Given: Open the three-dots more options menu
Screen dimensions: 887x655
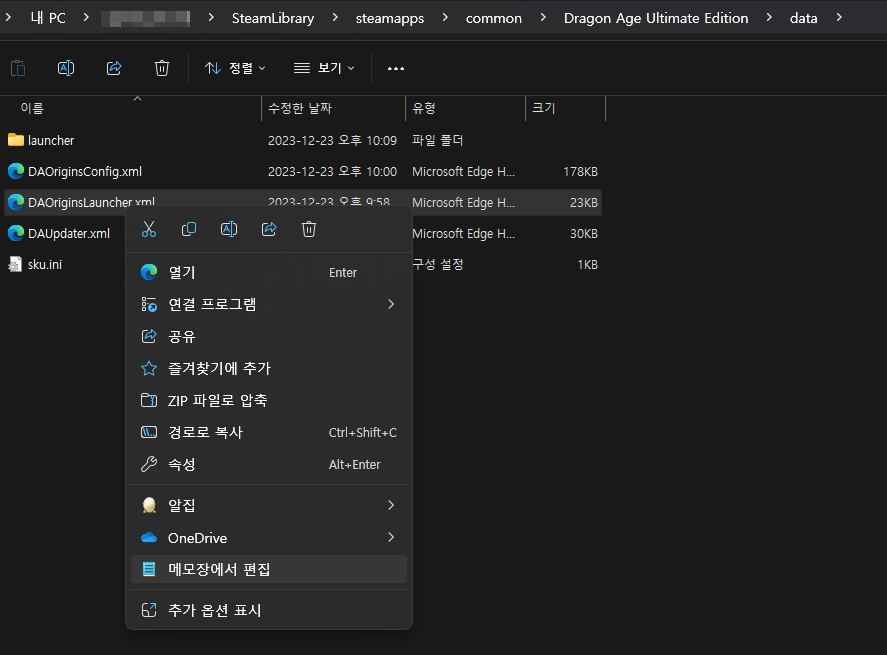Looking at the screenshot, I should pos(396,68).
